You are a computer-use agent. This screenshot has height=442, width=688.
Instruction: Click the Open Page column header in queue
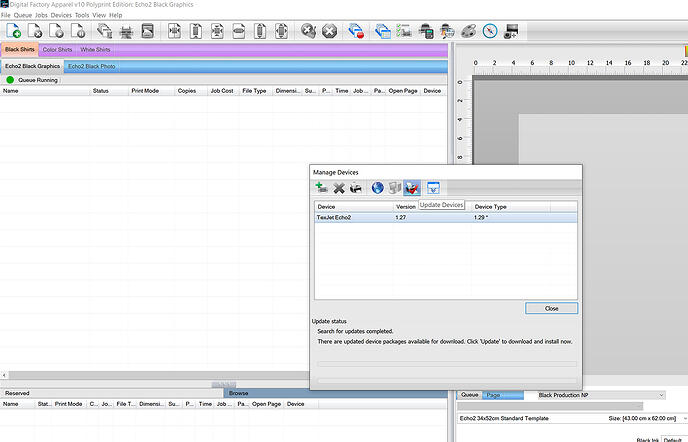[403, 91]
